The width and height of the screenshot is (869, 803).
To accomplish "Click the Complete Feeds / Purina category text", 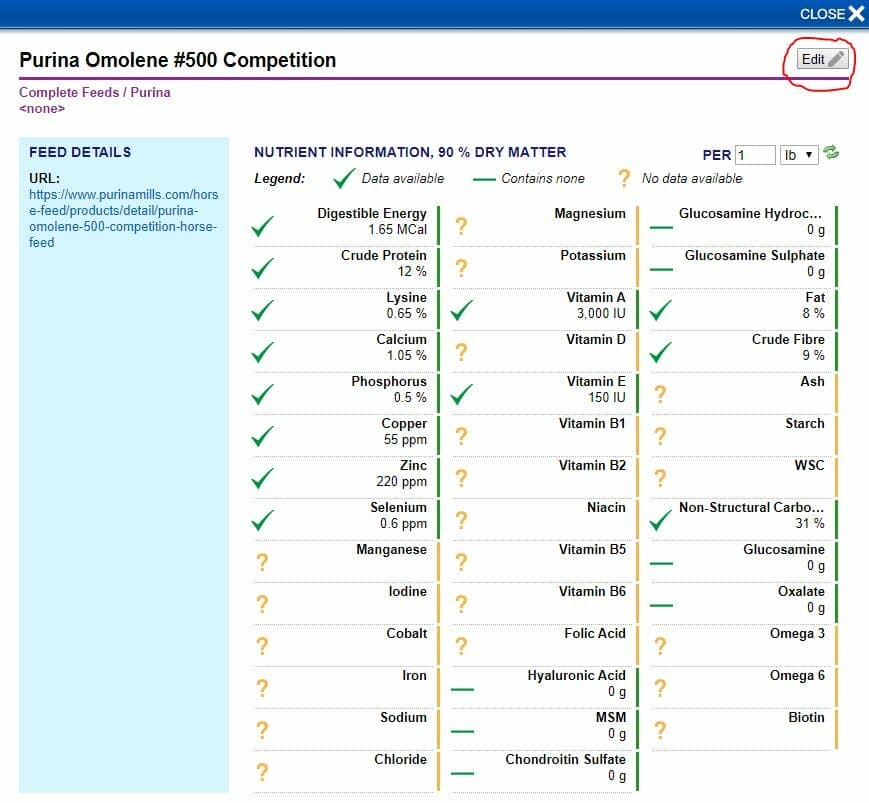I will point(95,93).
